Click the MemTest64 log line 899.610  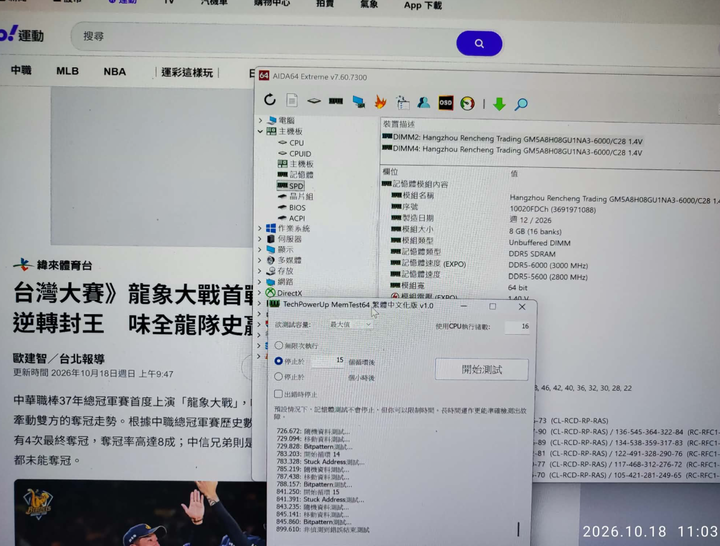point(323,529)
